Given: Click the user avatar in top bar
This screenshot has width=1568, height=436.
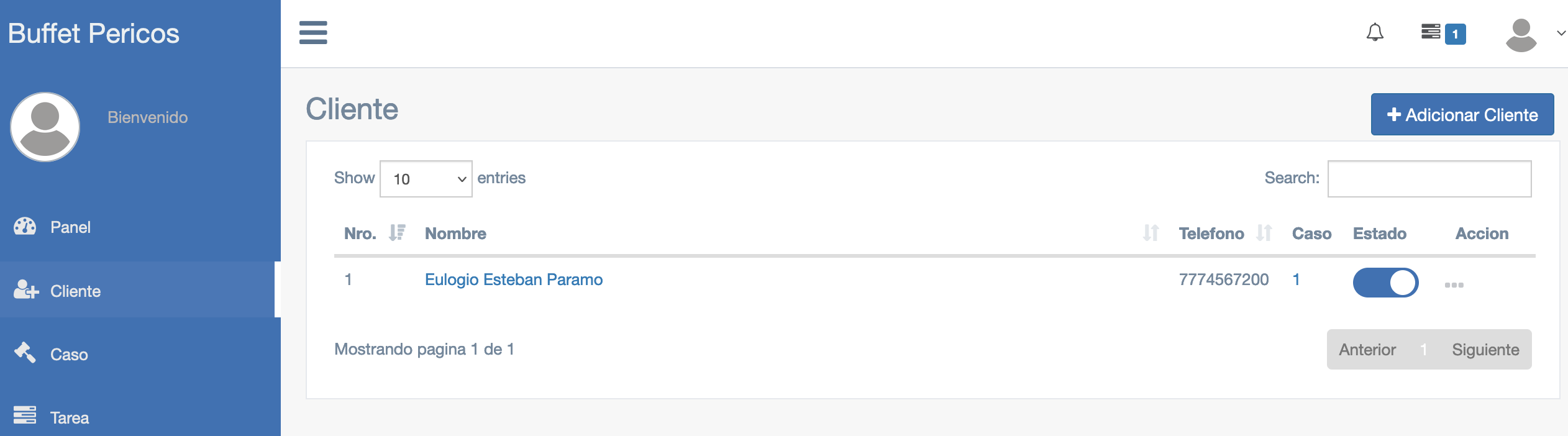Looking at the screenshot, I should [1521, 35].
